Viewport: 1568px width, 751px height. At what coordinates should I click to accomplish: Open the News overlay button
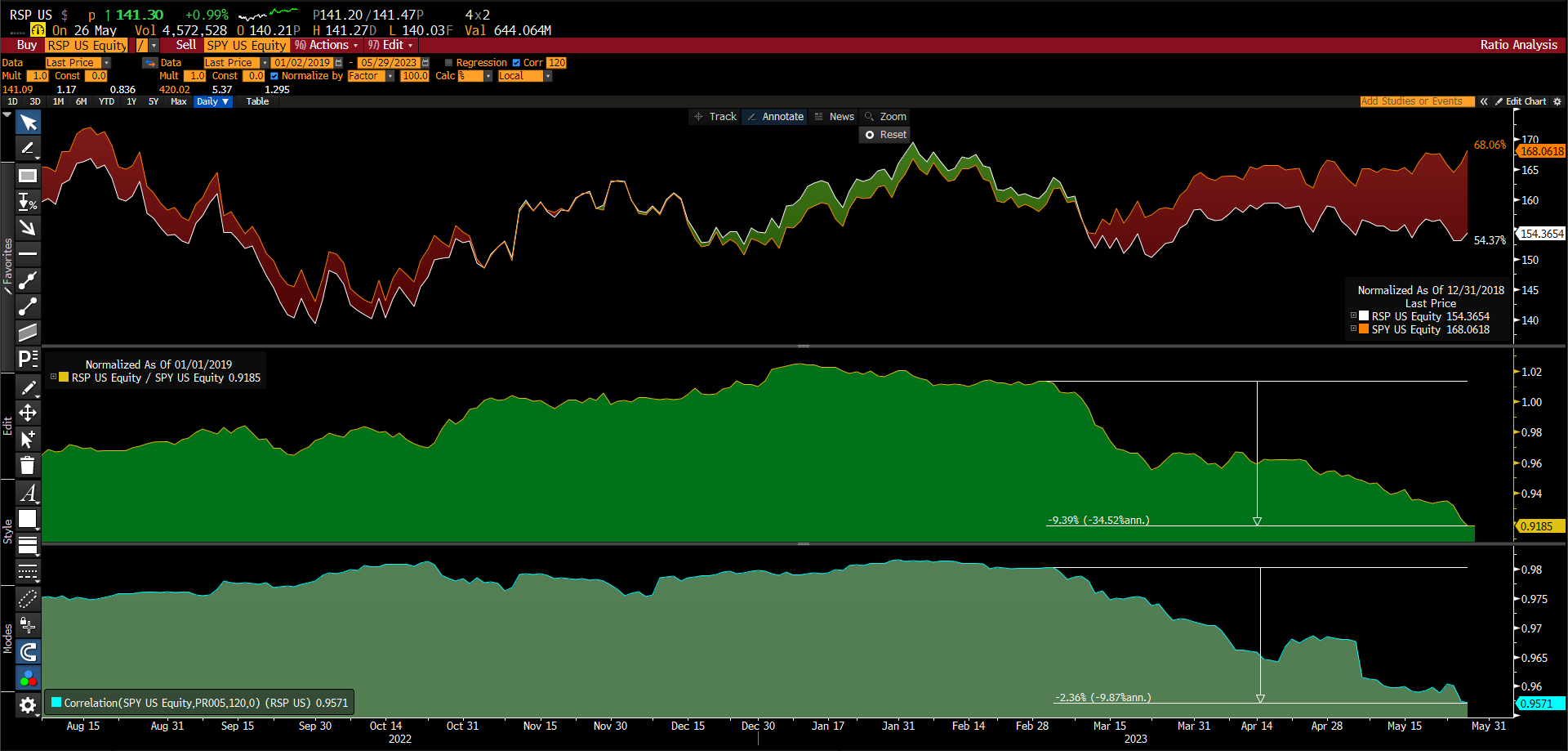(834, 117)
